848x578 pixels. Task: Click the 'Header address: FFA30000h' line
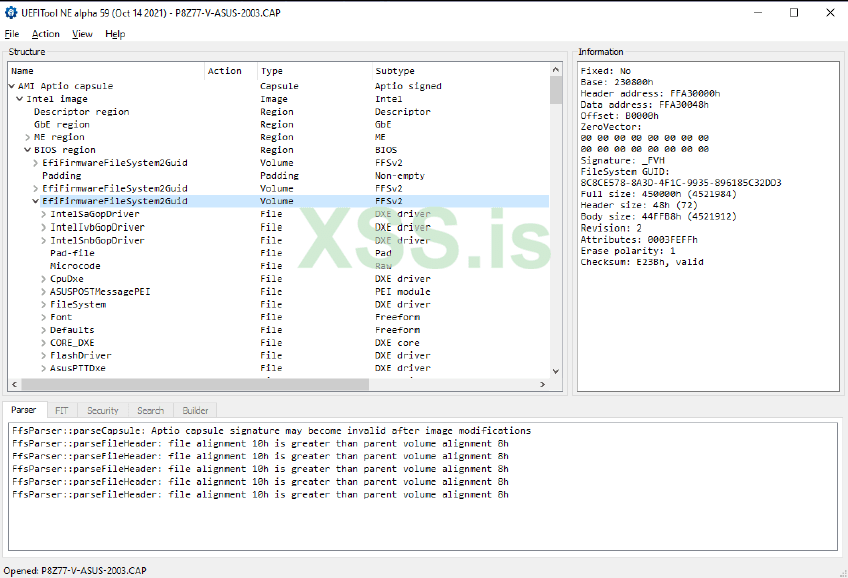(x=650, y=94)
